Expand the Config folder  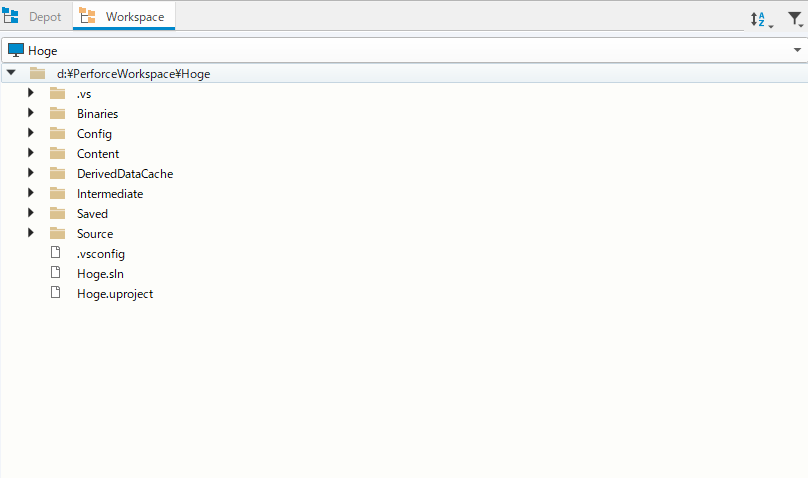pos(30,133)
